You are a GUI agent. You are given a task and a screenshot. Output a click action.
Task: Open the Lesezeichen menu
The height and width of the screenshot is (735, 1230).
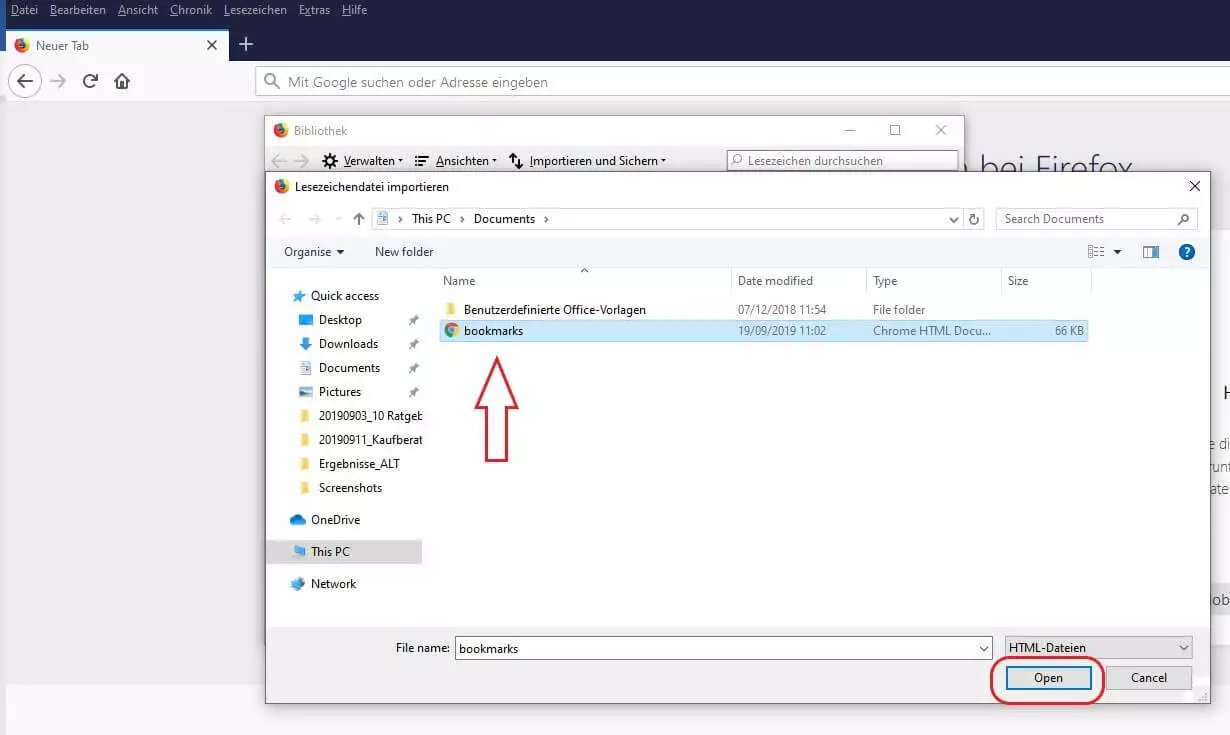tap(255, 10)
